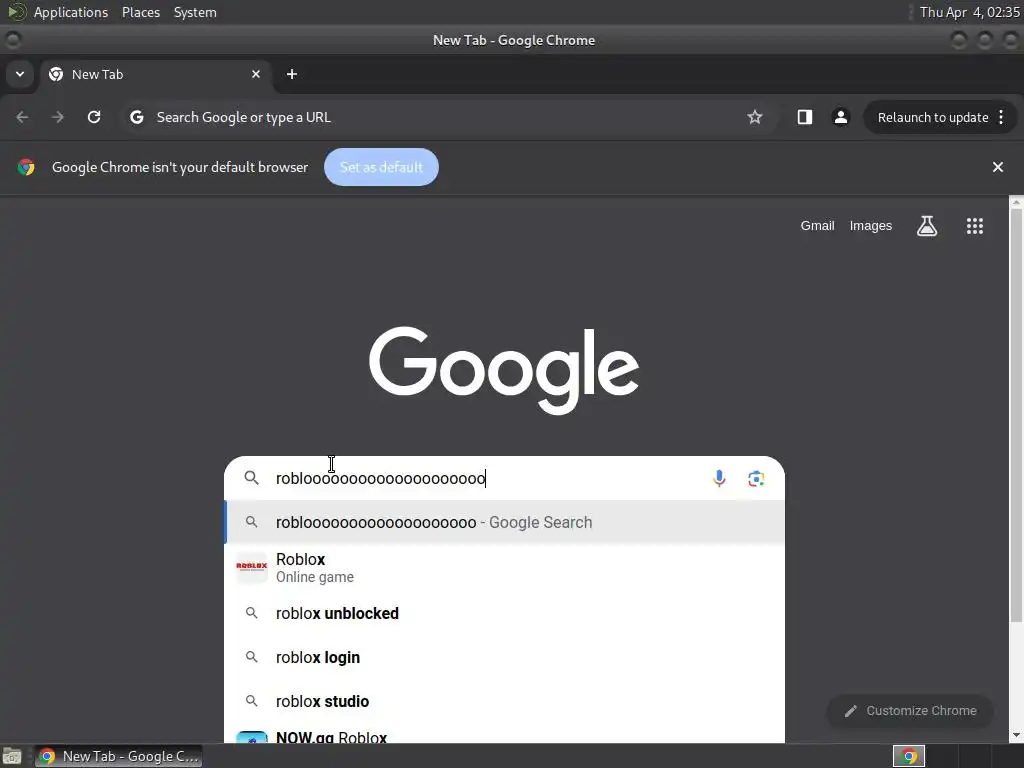
Task: Start voice search with the microphone icon
Action: point(719,479)
